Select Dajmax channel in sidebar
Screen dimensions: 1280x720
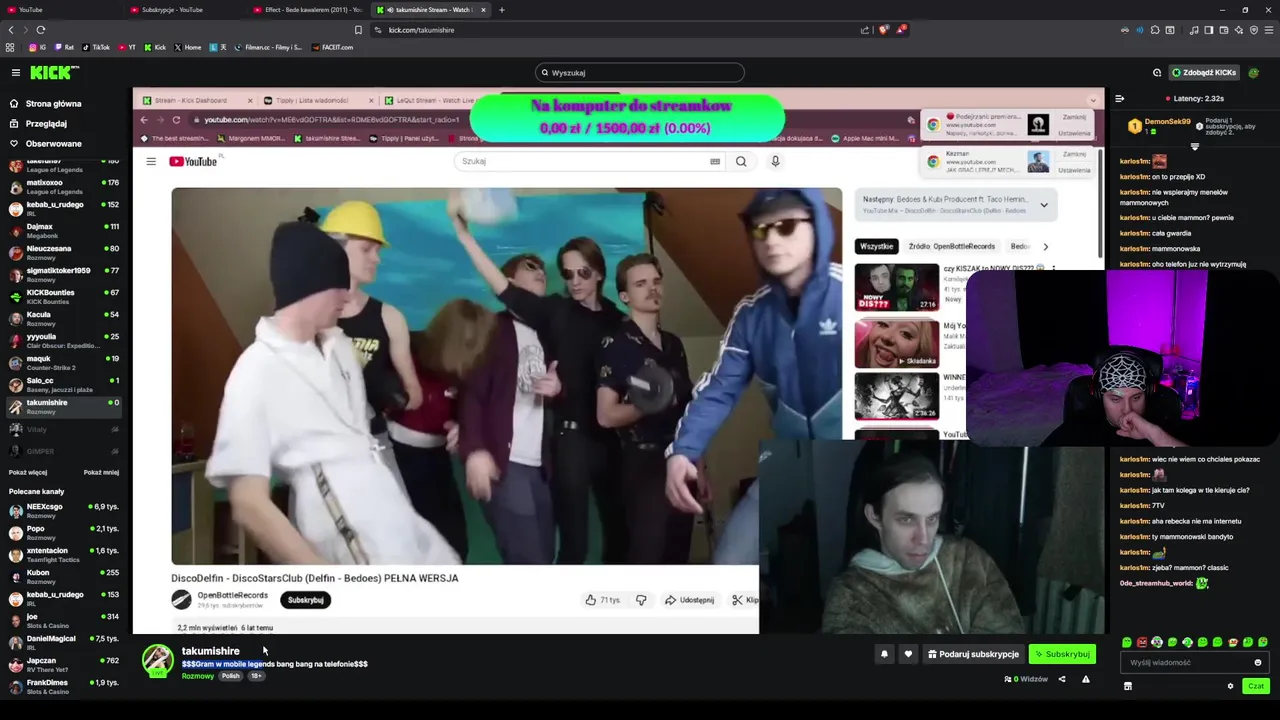coord(62,230)
